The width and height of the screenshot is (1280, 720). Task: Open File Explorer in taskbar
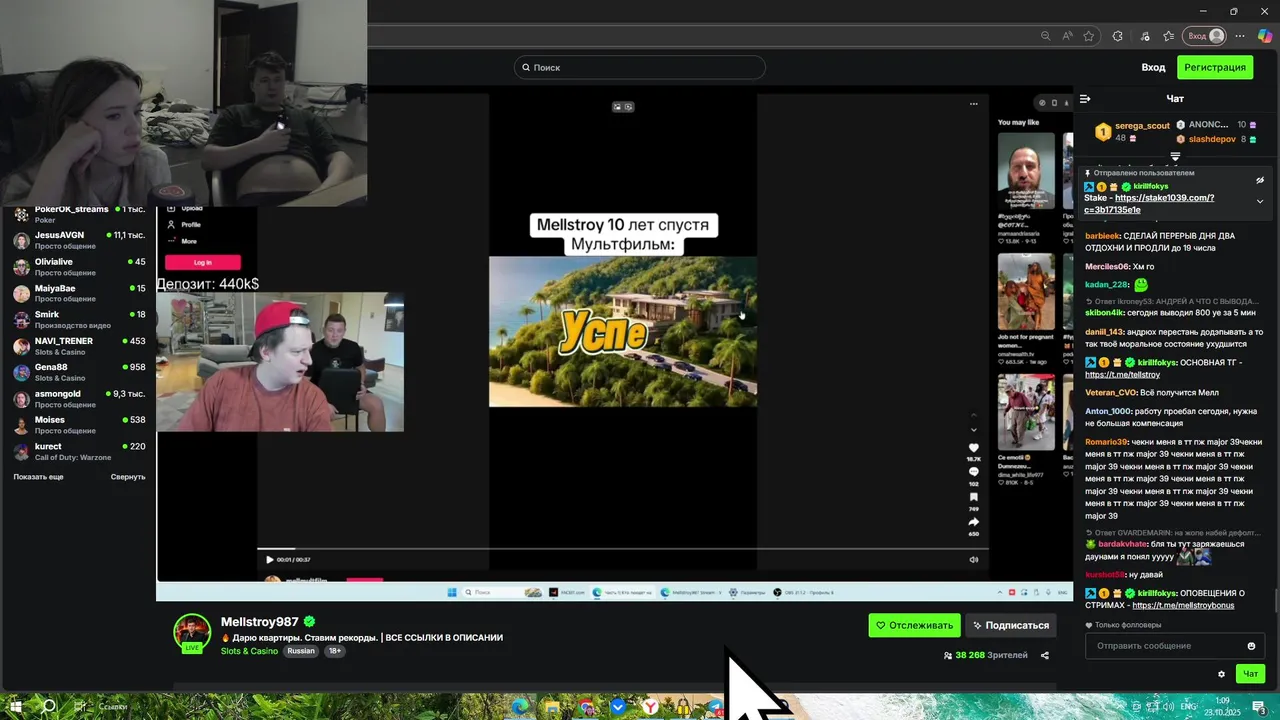pos(551,707)
